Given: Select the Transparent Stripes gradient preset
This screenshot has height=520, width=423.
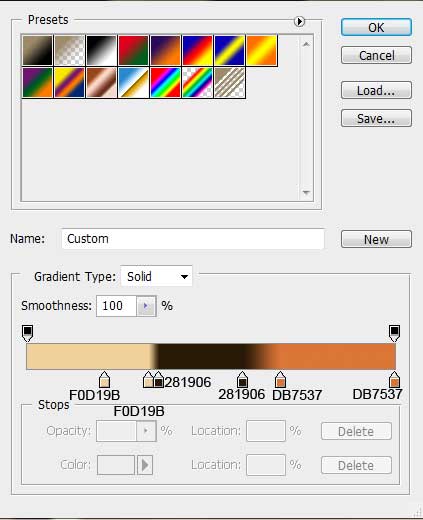Looking at the screenshot, I should 229,82.
